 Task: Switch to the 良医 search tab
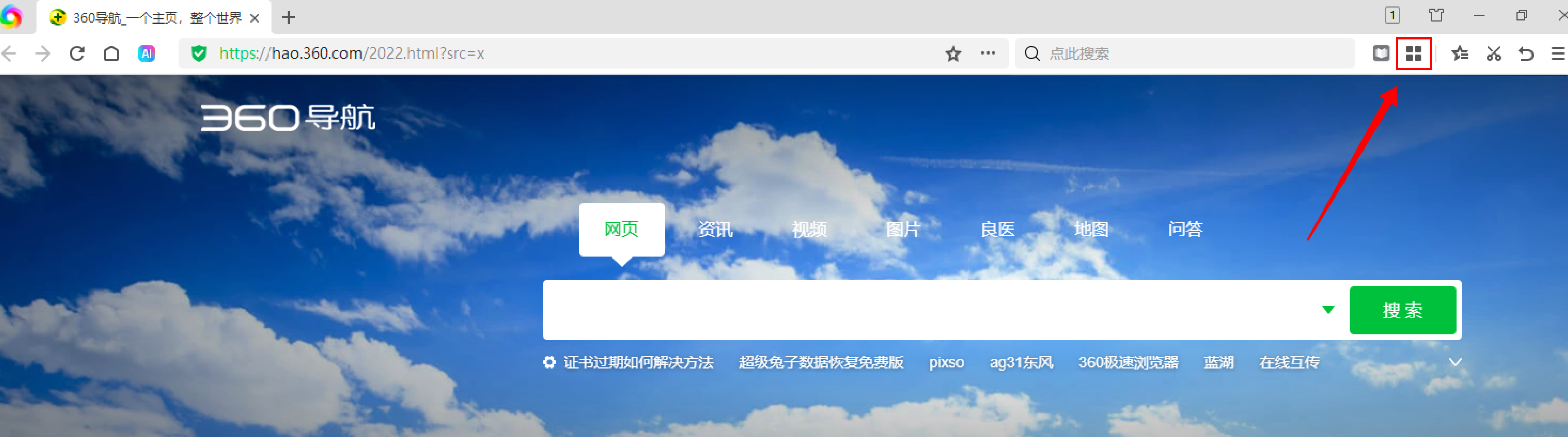(998, 229)
